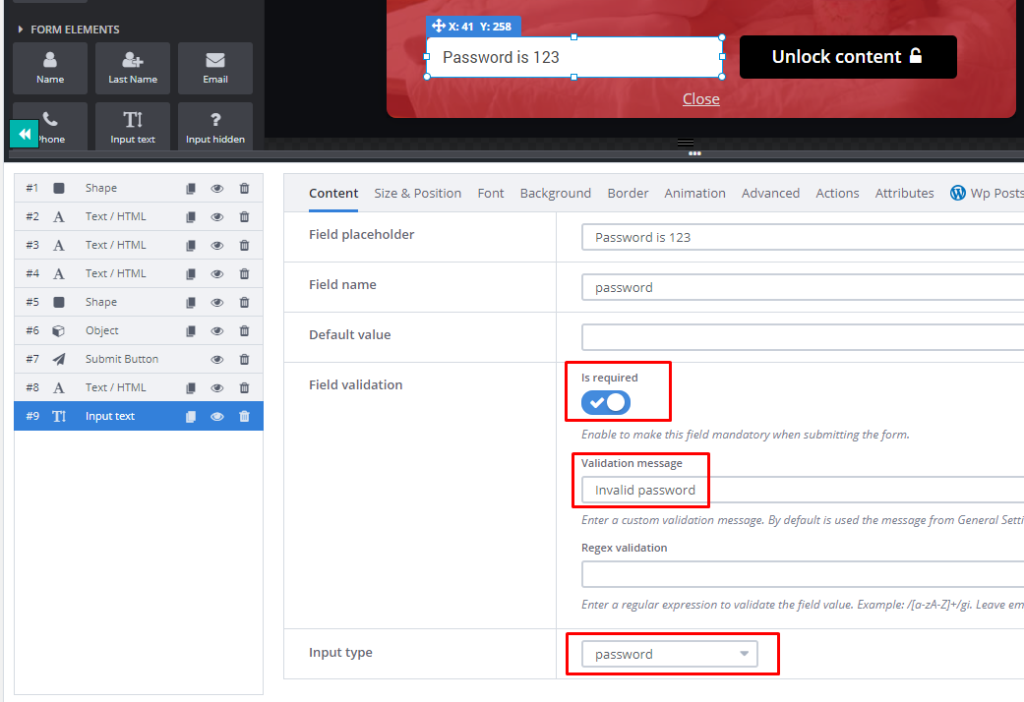The height and width of the screenshot is (702, 1024).
Task: Add an Input hidden field element
Action: pyautogui.click(x=215, y=125)
